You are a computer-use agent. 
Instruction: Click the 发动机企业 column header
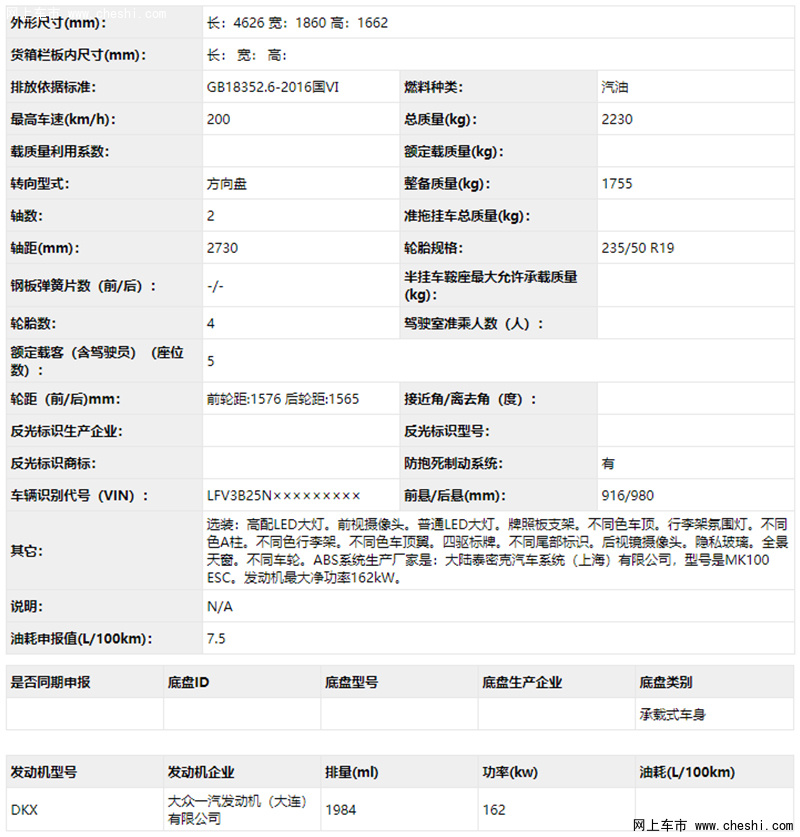201,772
